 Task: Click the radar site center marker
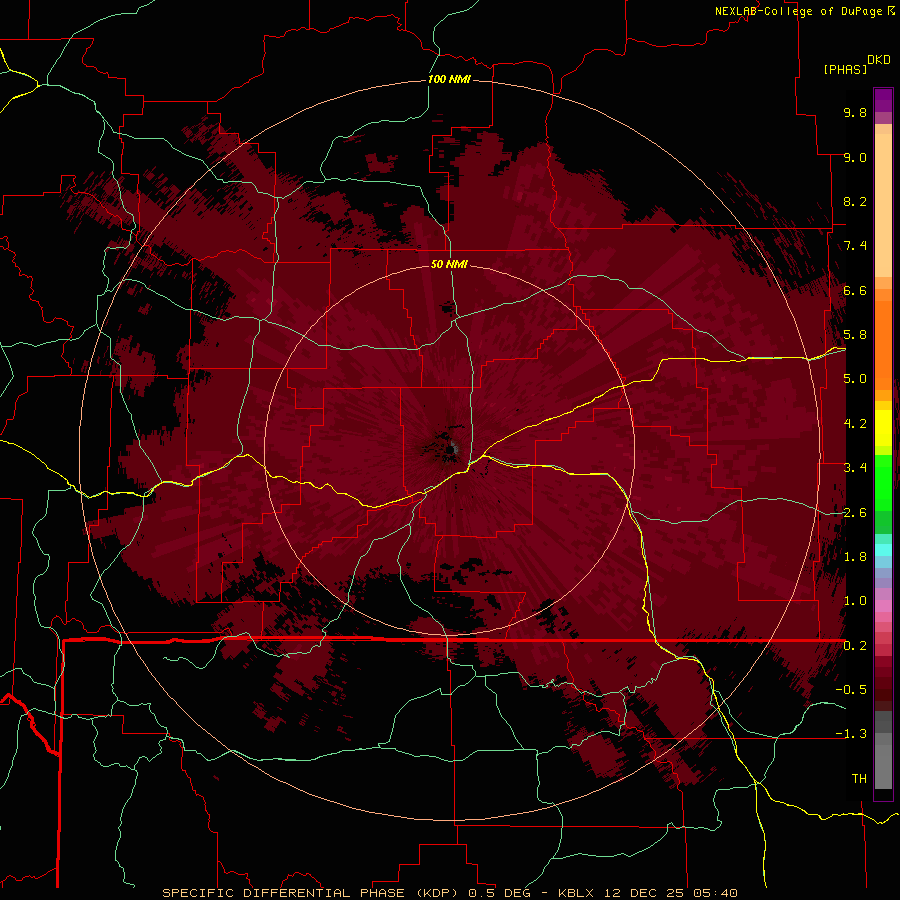(451, 449)
